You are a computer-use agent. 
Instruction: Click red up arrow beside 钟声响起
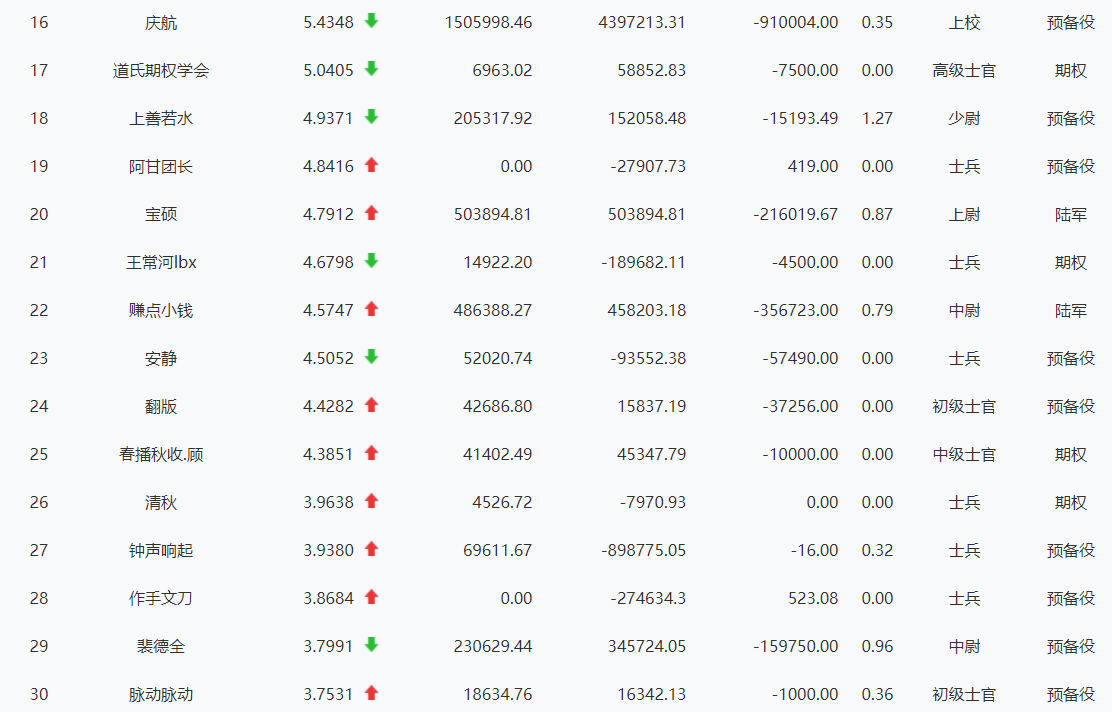(371, 549)
